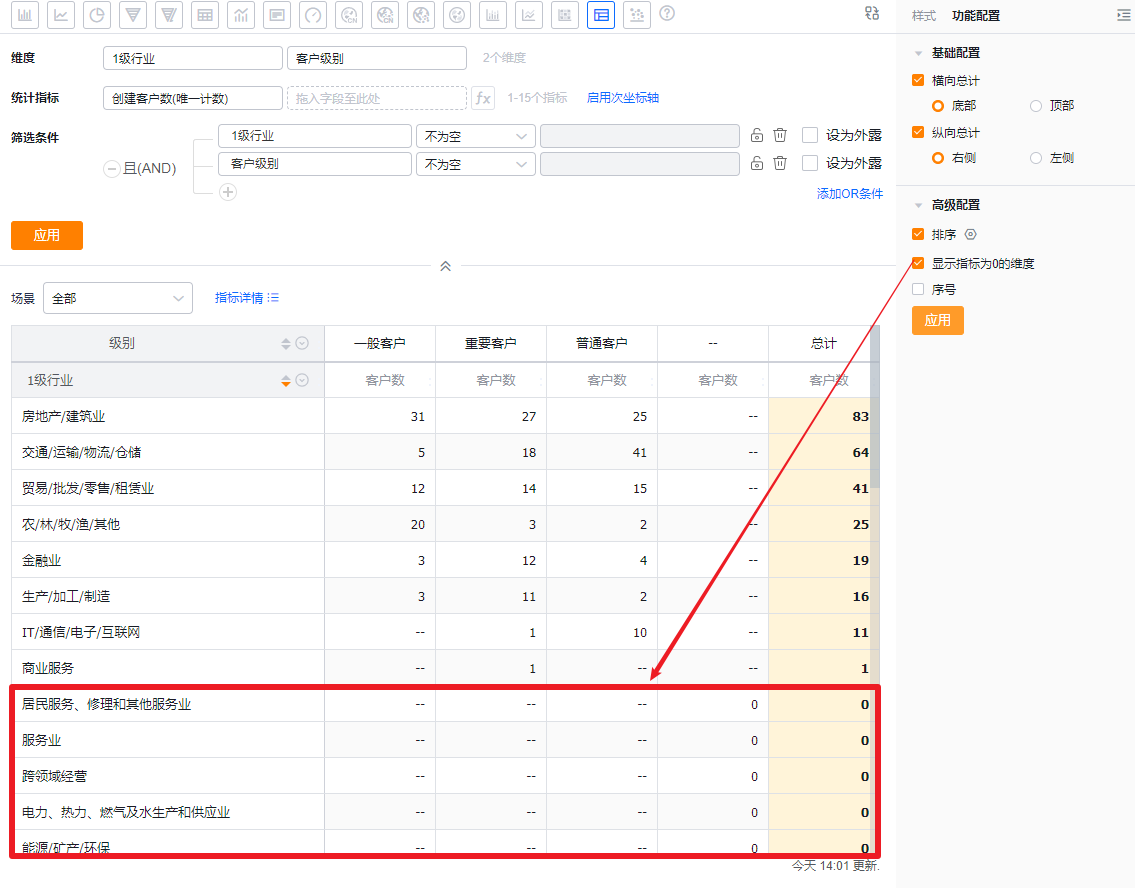Delete the 1级行业 filter with the trash icon
The height and width of the screenshot is (888, 1135).
pos(780,135)
